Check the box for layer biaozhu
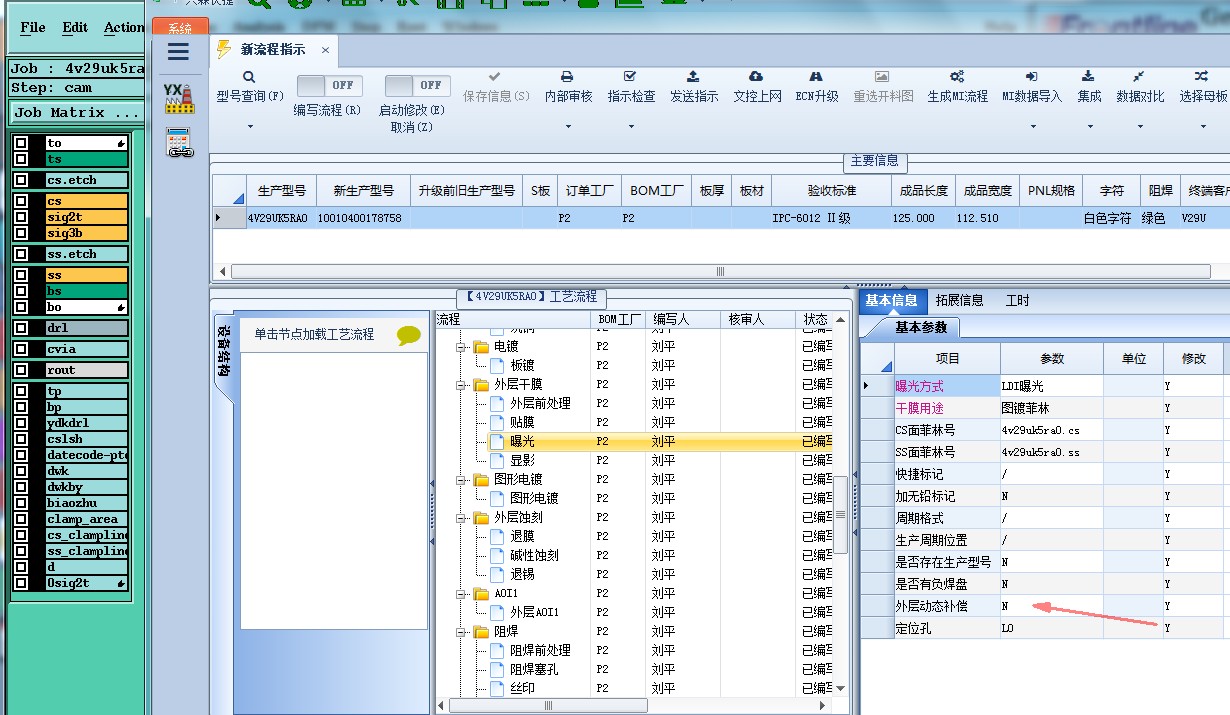The image size is (1230, 715). pos(20,503)
